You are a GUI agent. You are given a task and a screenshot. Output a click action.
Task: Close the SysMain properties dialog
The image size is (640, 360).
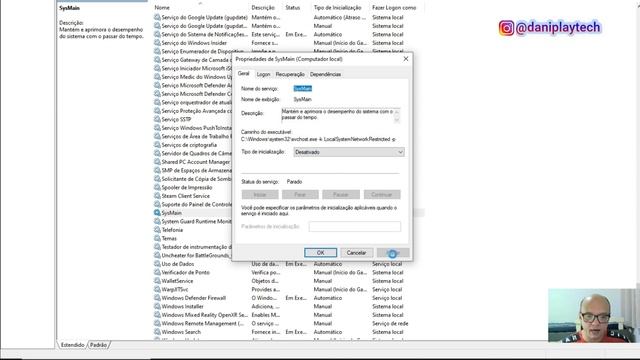click(x=406, y=59)
